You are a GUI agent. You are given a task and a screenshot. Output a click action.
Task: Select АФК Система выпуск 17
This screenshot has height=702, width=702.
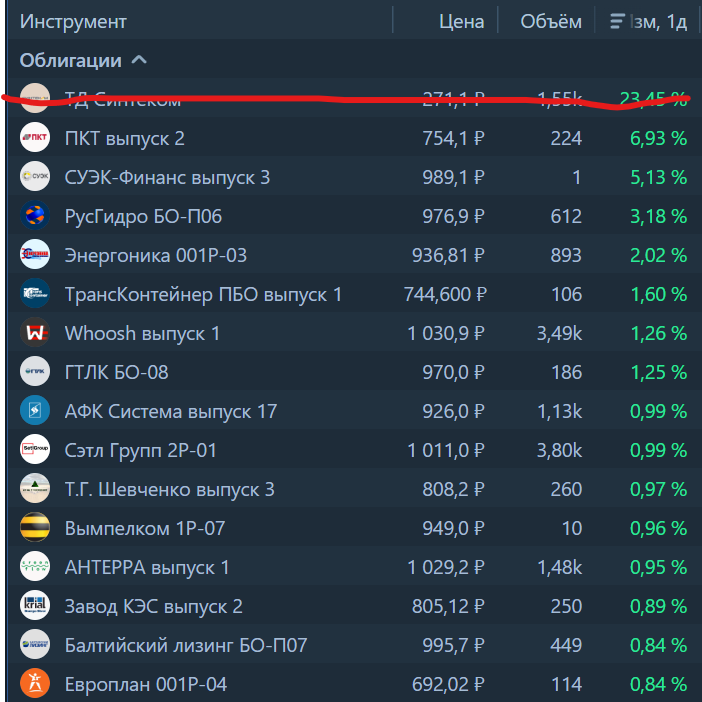pyautogui.click(x=171, y=411)
